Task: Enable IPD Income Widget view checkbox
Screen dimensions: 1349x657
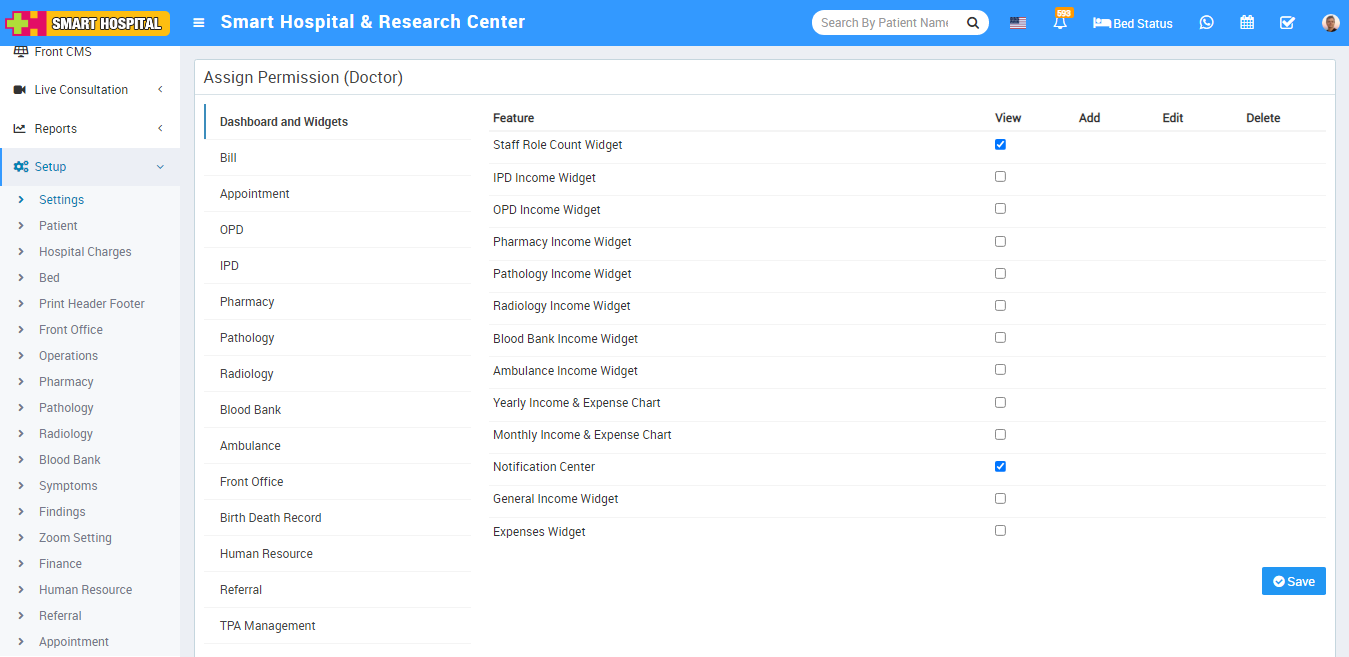Action: pyautogui.click(x=1000, y=177)
